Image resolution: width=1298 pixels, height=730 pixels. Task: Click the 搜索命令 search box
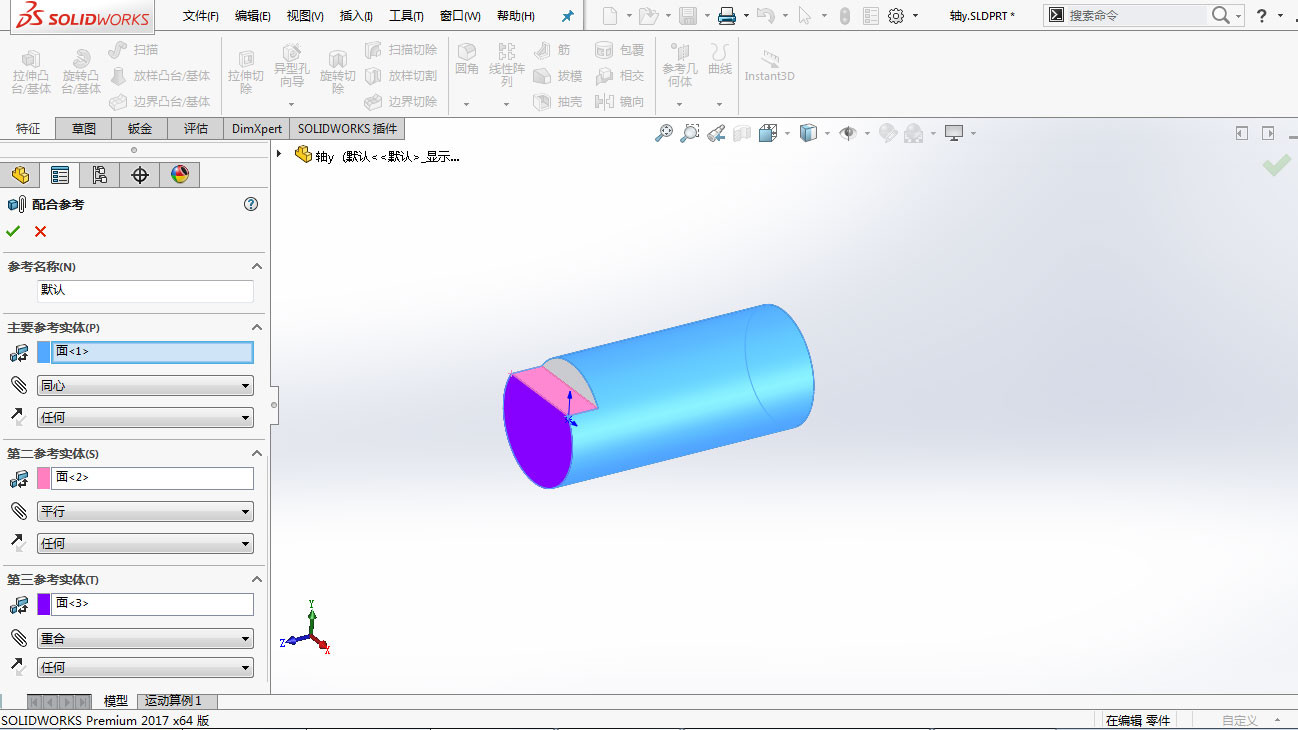click(x=1135, y=16)
